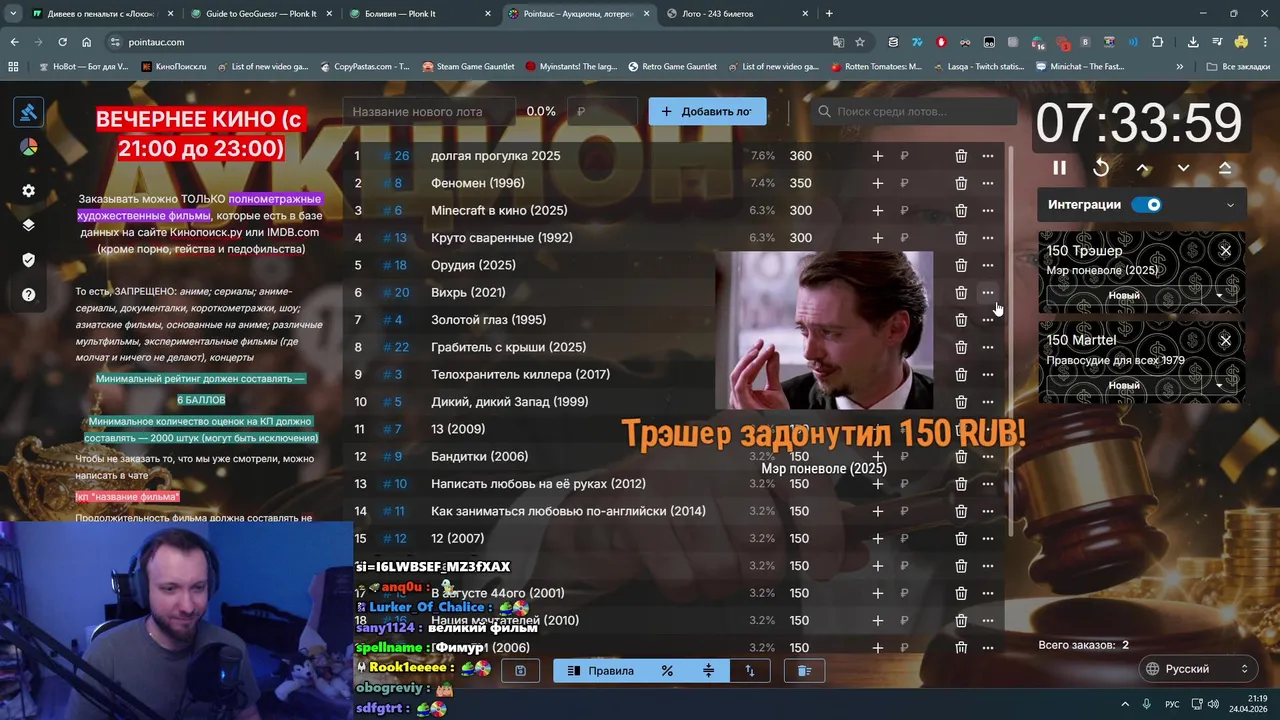
Task: Click plus icon for 'Бандитки (2006)'
Action: pos(877,457)
